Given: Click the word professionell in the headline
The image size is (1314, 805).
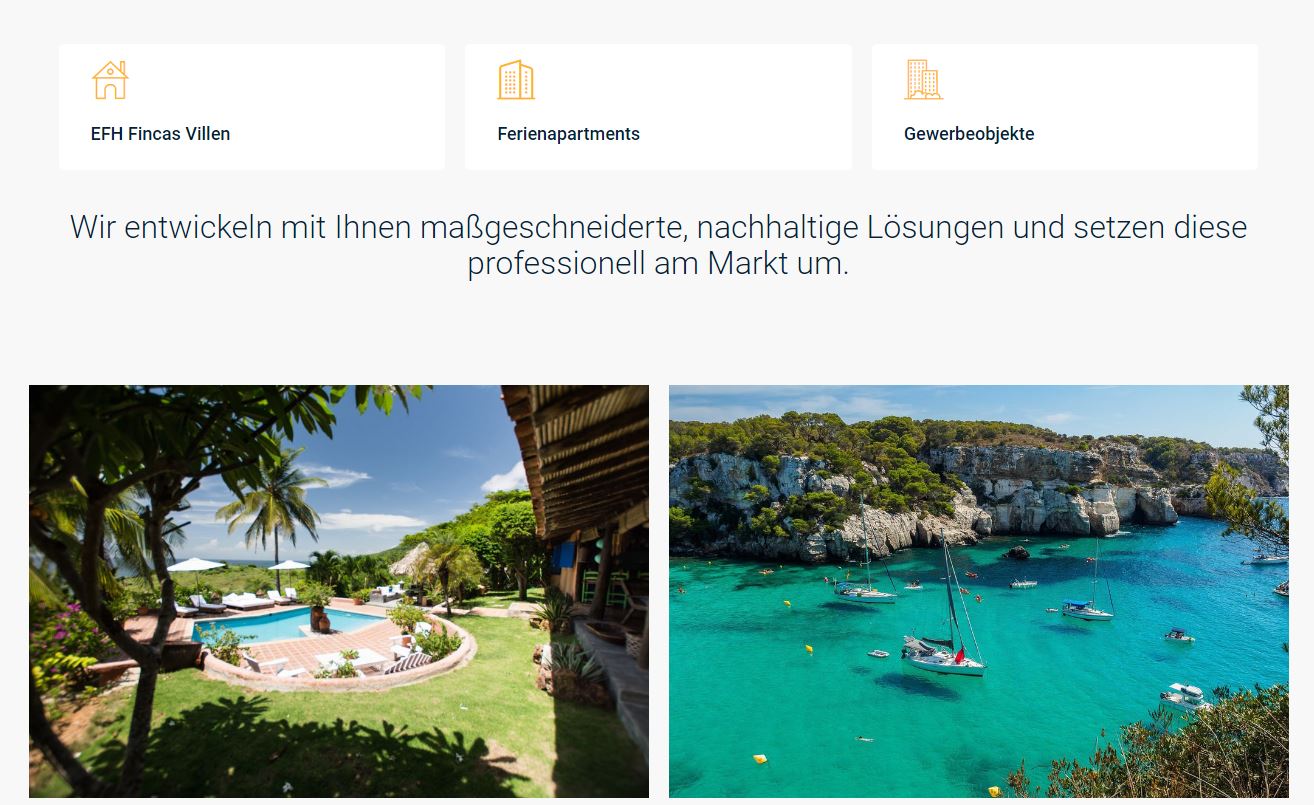Looking at the screenshot, I should [x=557, y=264].
